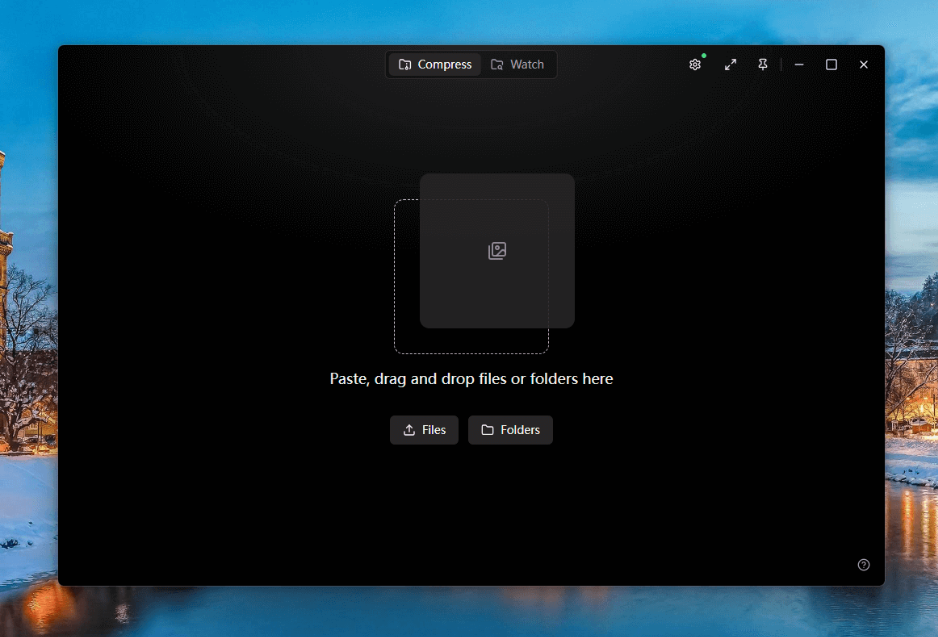Maximize the compressor window

point(831,65)
